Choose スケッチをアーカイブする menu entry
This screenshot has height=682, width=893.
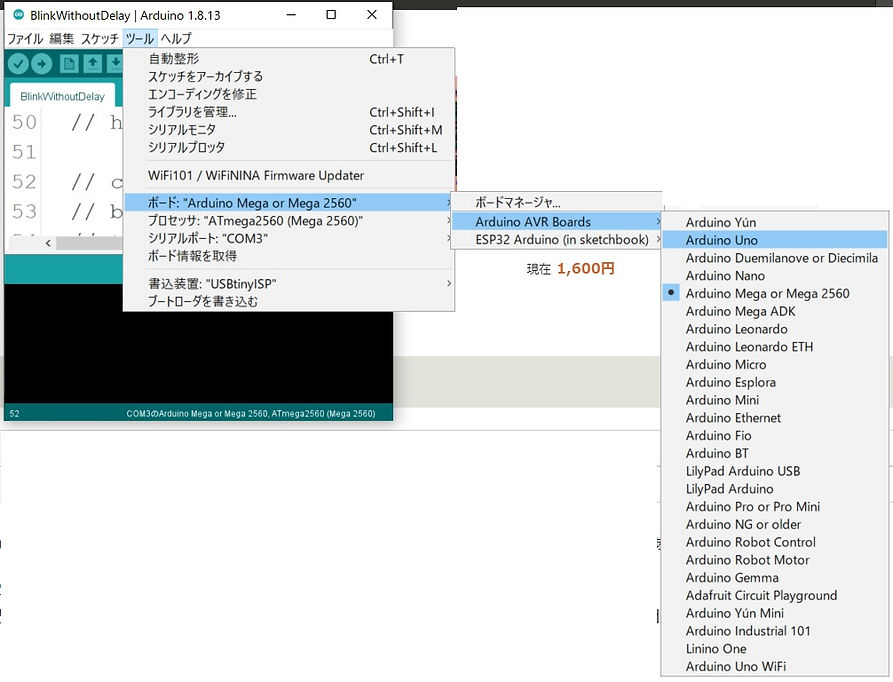click(x=289, y=76)
